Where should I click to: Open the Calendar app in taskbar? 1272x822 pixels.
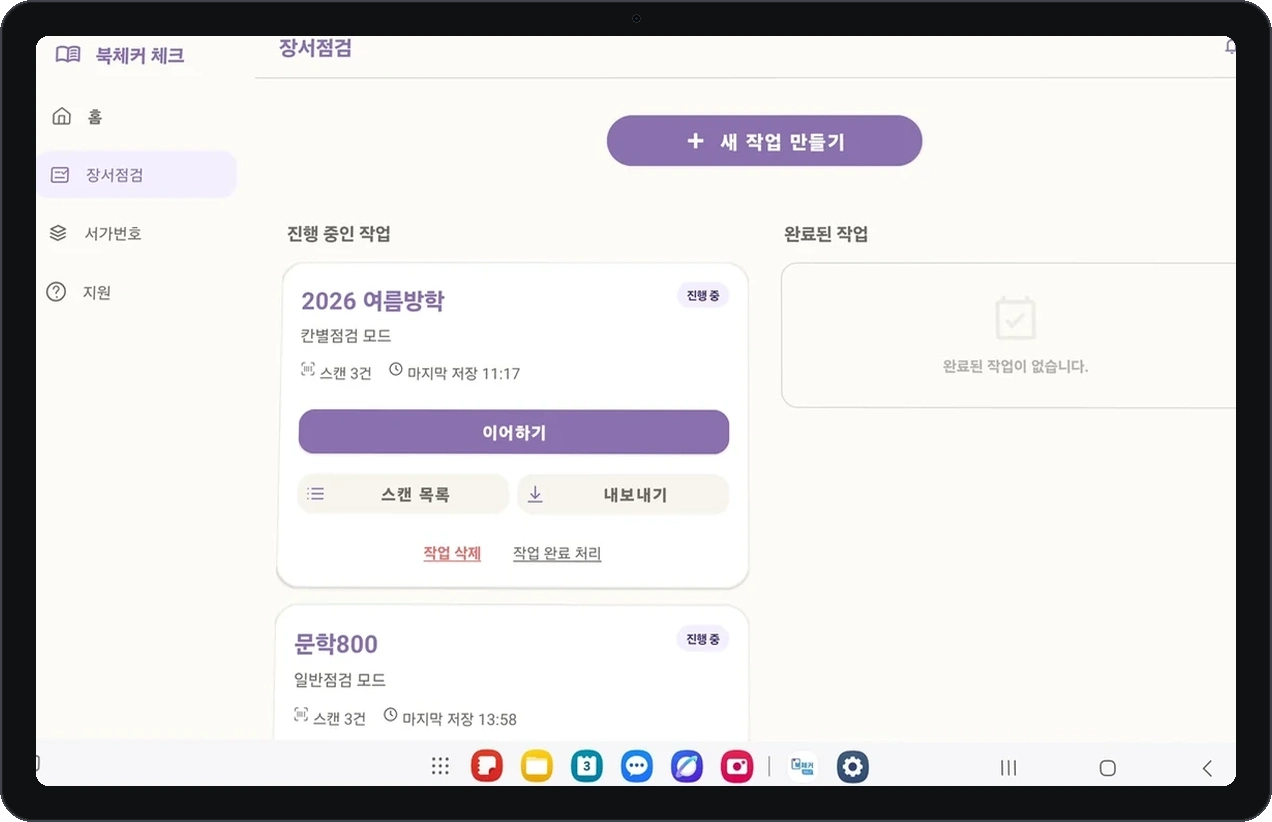[587, 767]
